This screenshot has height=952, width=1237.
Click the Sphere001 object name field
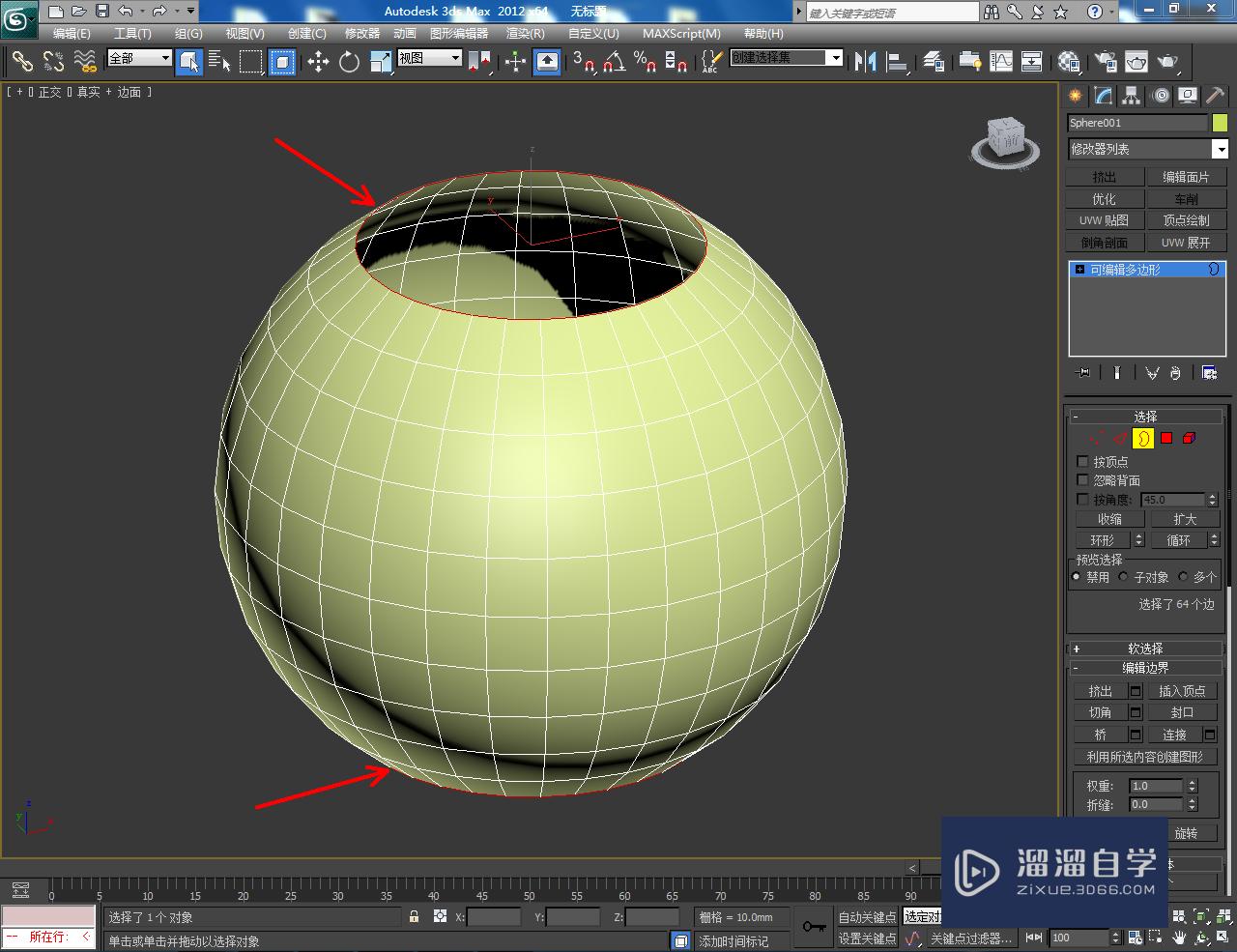coord(1137,124)
